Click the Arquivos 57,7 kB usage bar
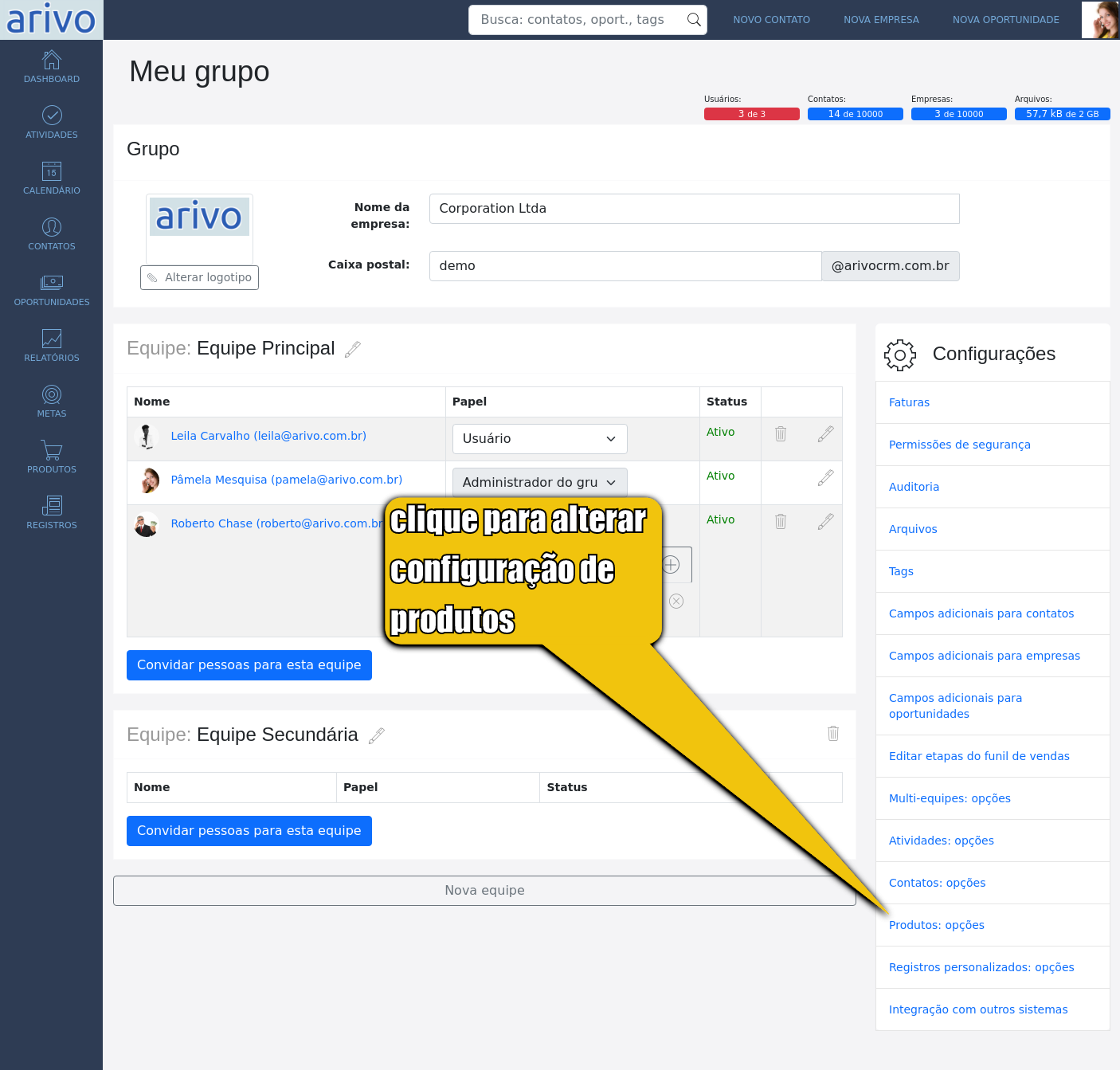Viewport: 1120px width, 1070px height. click(1063, 114)
